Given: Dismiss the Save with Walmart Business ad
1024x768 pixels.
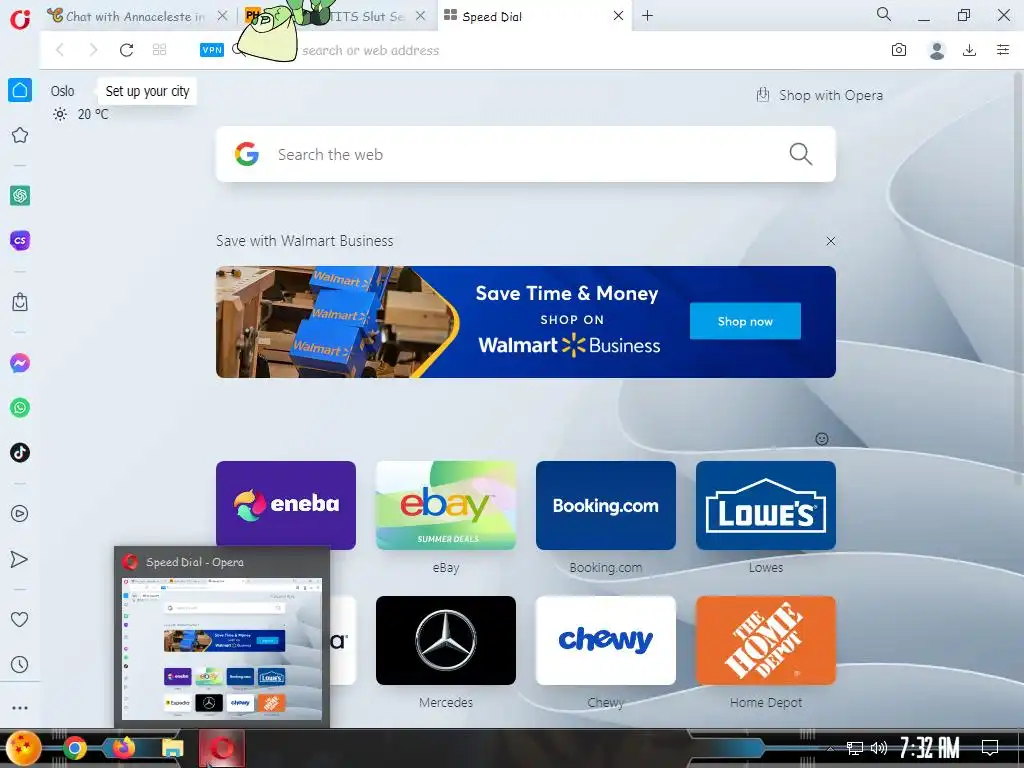Looking at the screenshot, I should point(831,241).
